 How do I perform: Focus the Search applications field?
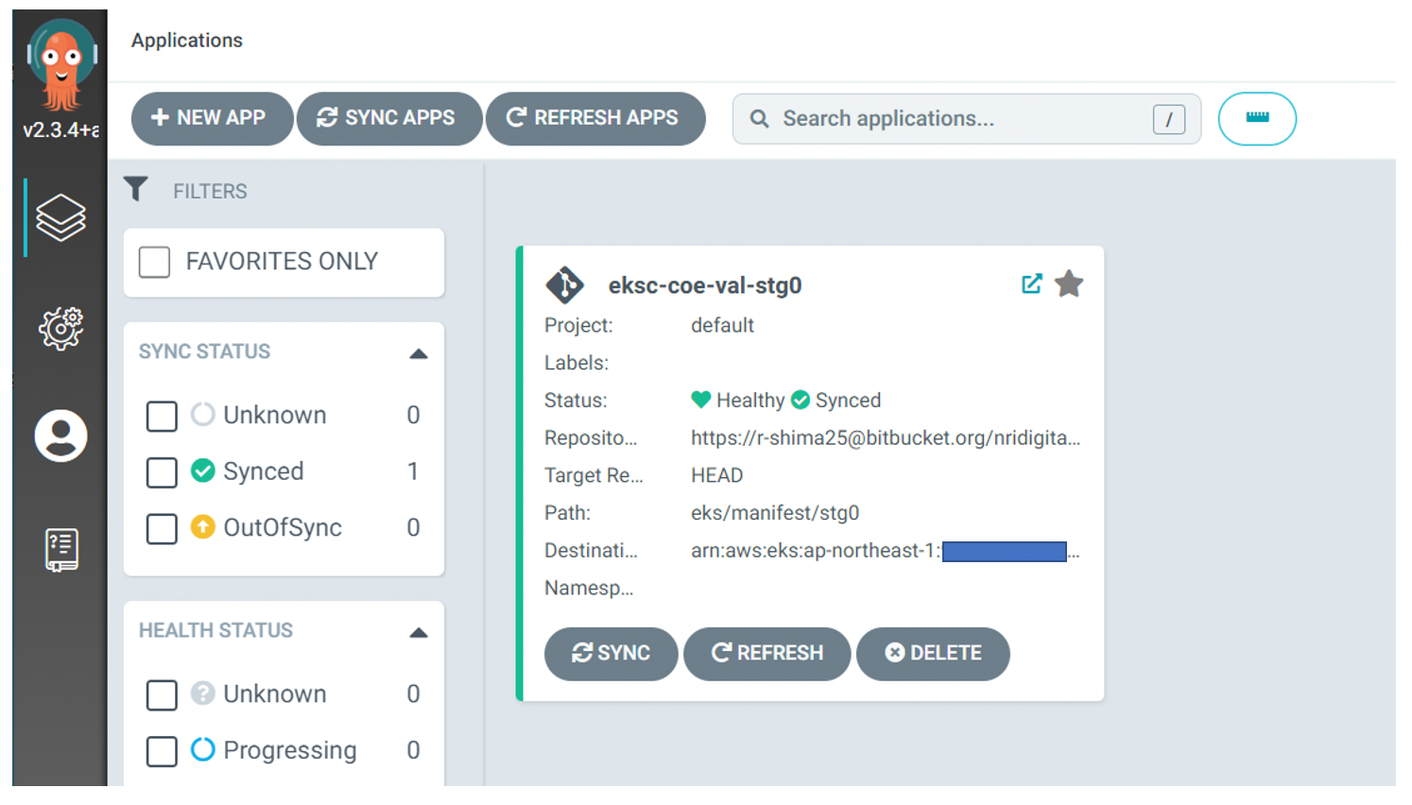click(960, 119)
